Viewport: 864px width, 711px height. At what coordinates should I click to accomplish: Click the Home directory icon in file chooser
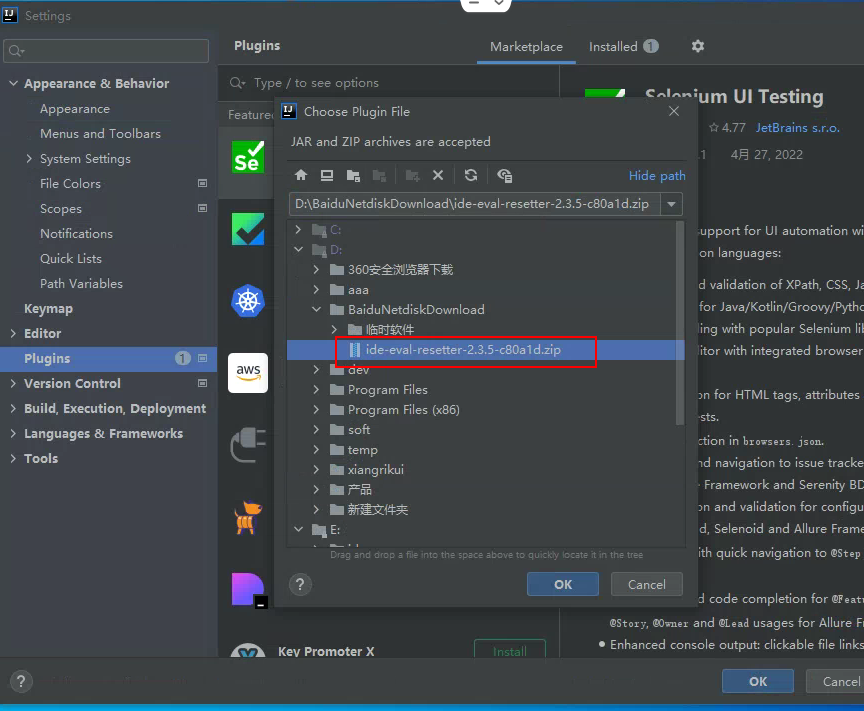(x=301, y=175)
